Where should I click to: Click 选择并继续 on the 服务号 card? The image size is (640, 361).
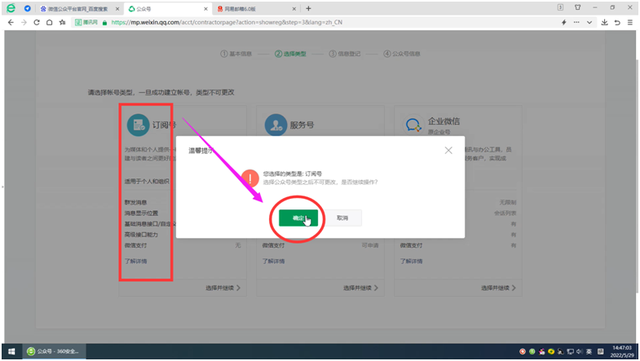[360, 288]
